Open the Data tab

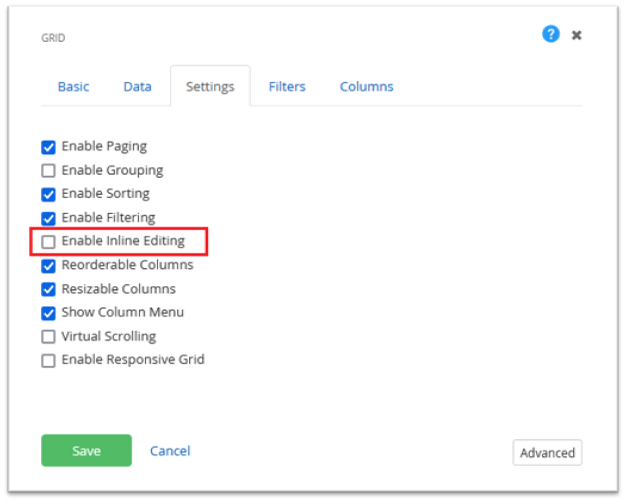click(x=137, y=87)
